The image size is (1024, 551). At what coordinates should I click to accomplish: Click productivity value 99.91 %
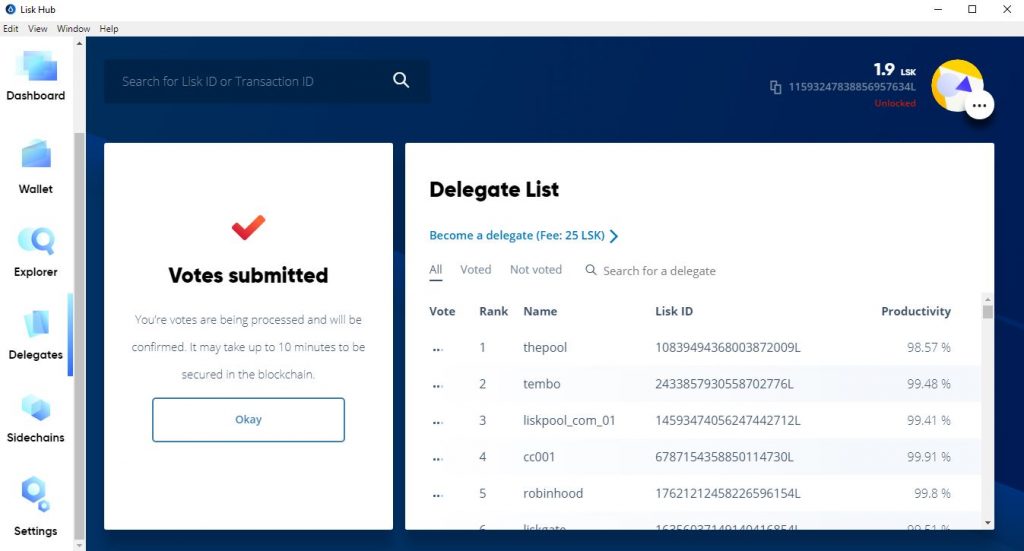click(x=928, y=457)
